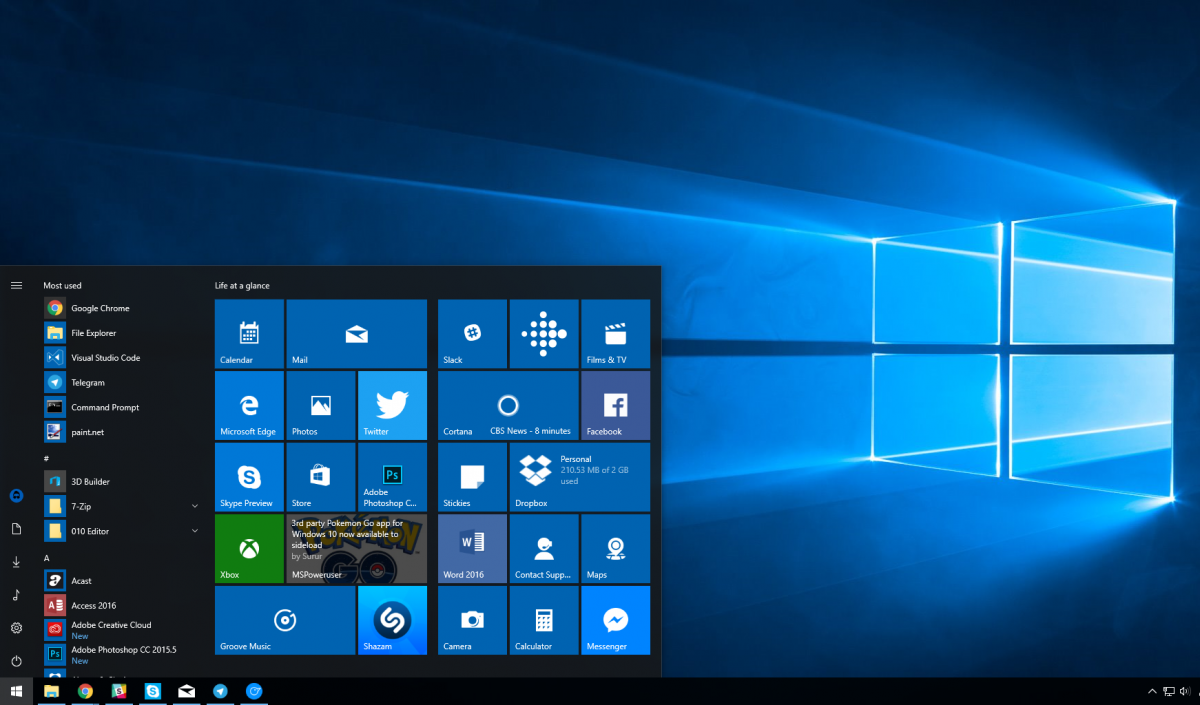
Task: Open the hamburger menu in Start
Action: 16,284
